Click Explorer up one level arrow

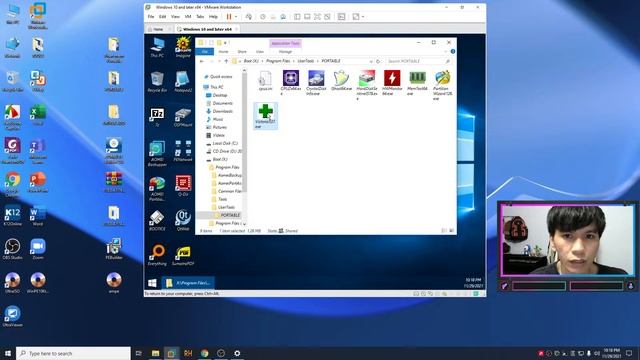tap(226, 61)
